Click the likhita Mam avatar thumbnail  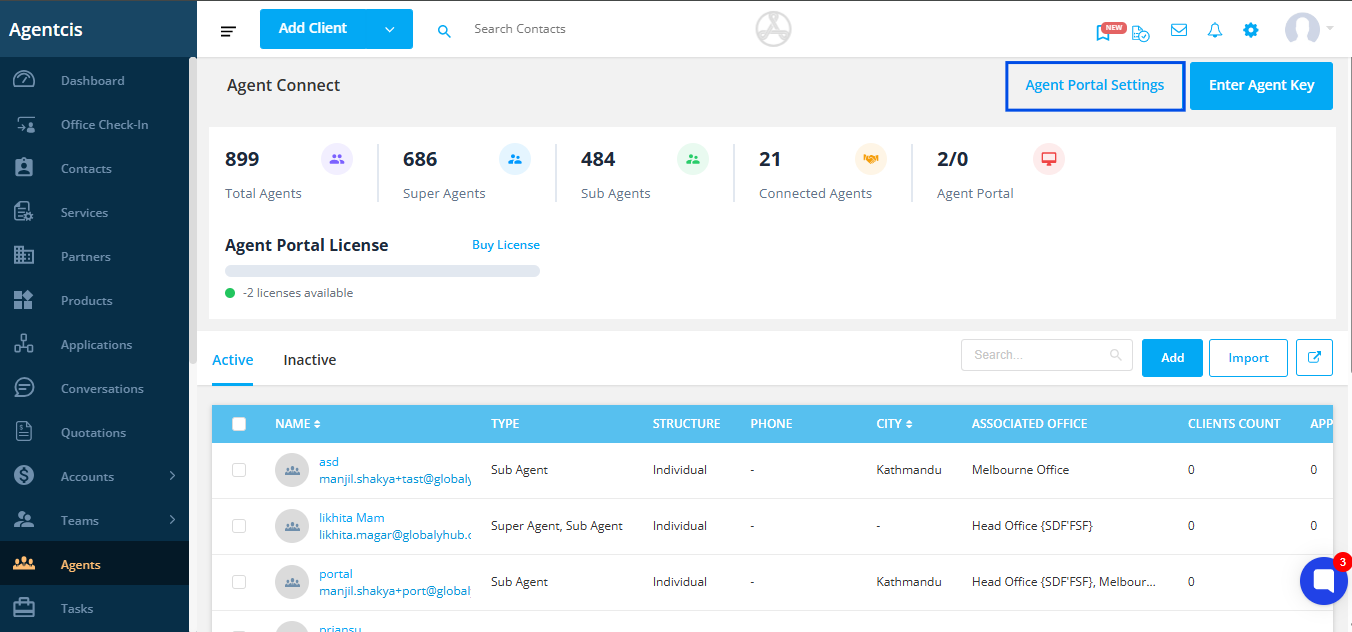coord(292,526)
